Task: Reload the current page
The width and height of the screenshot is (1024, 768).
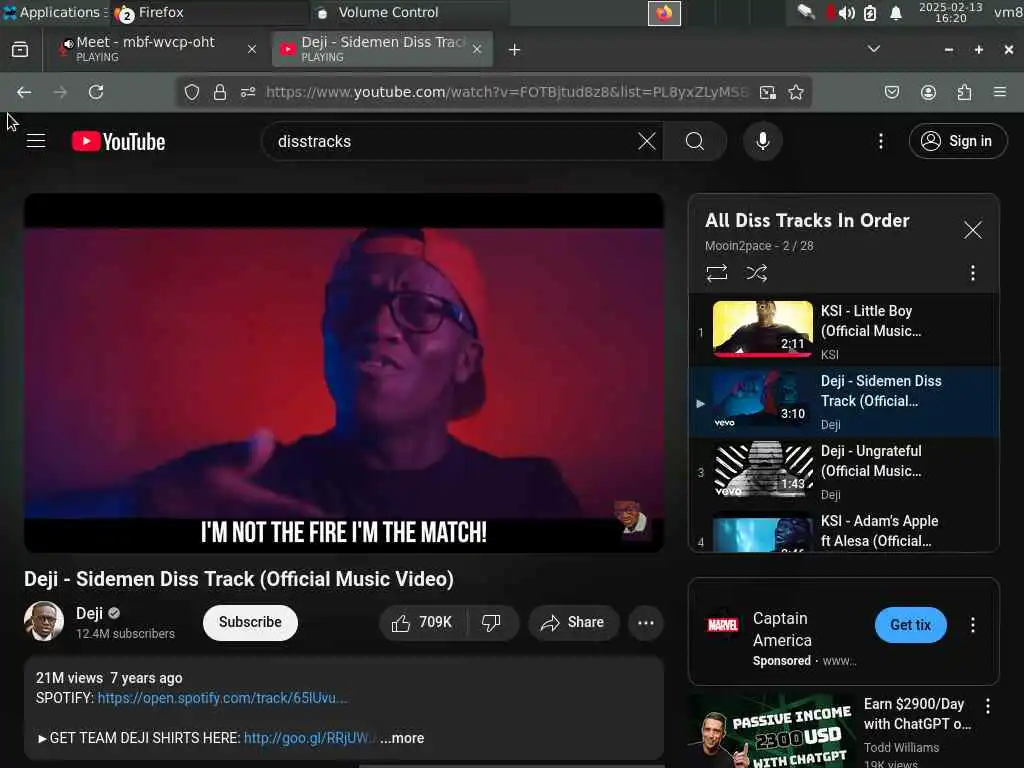Action: click(x=96, y=92)
